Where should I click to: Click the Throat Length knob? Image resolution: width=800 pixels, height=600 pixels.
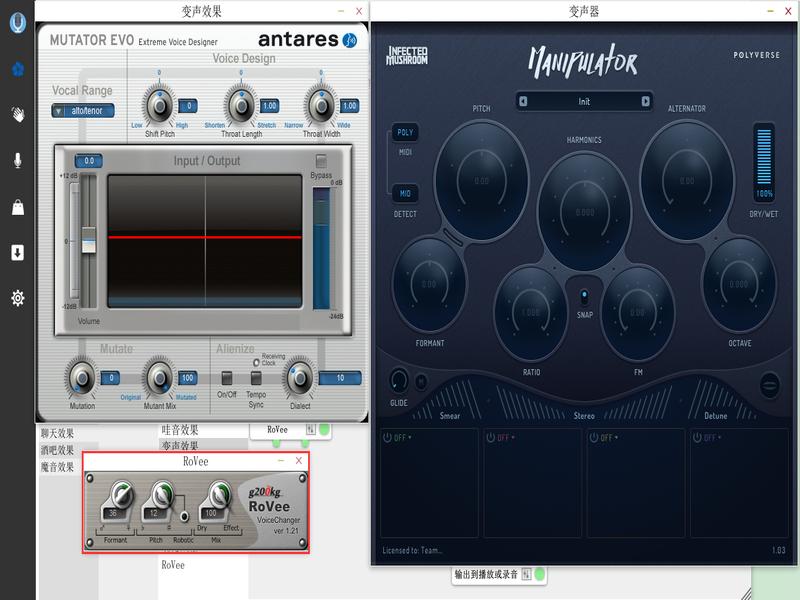241,106
